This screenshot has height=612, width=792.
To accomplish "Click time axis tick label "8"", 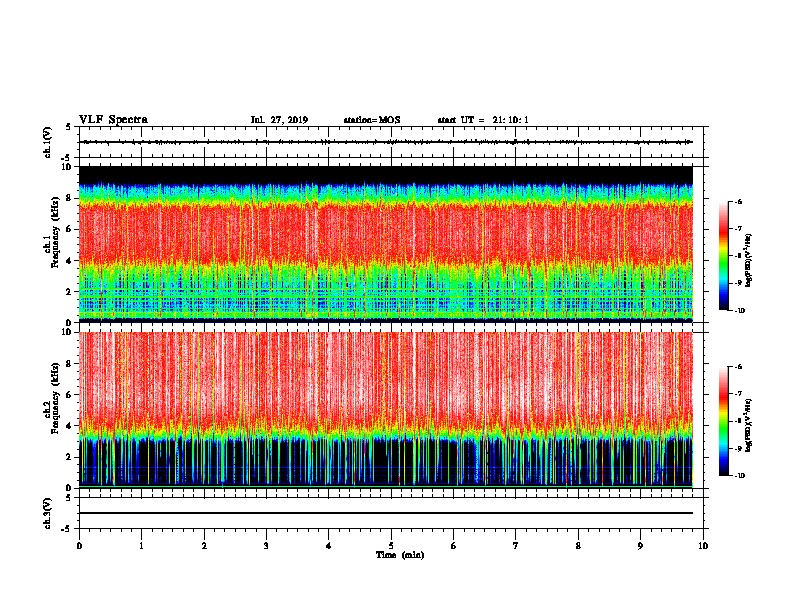I will (x=578, y=546).
